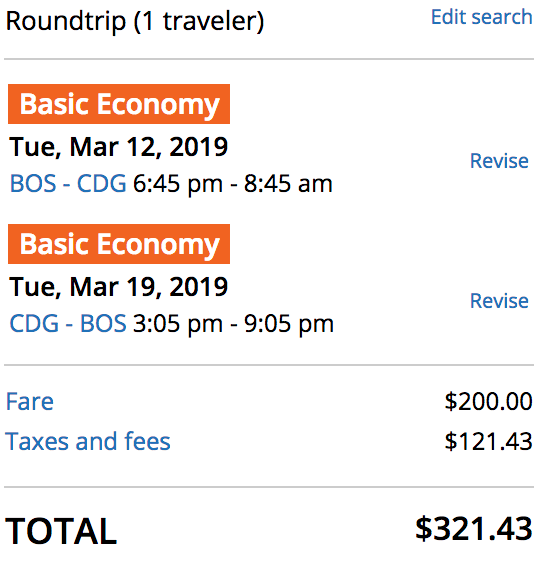This screenshot has height=566, width=538.
Task: Open the Edit search link
Action: 482,17
